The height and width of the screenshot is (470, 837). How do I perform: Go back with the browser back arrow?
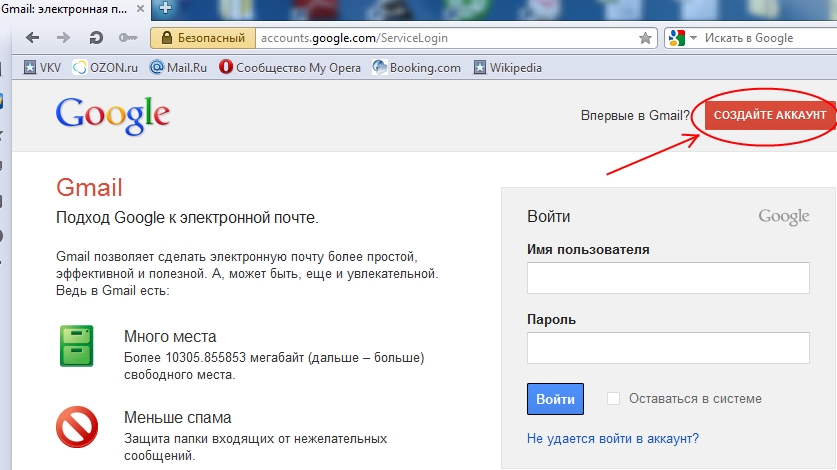pyautogui.click(x=33, y=37)
